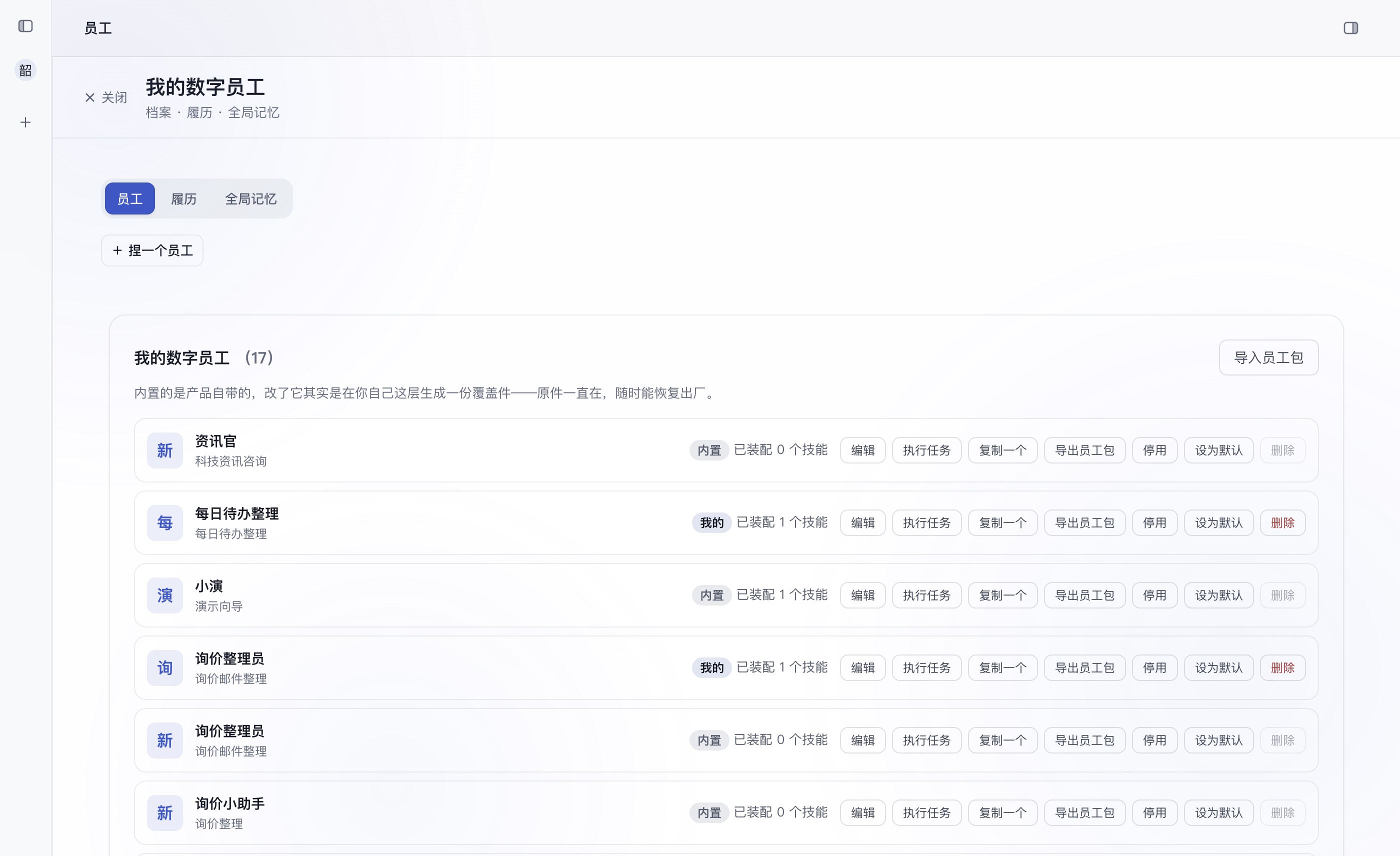The height and width of the screenshot is (856, 1400).
Task: Toggle the left sidebar panel icon
Action: [x=25, y=26]
